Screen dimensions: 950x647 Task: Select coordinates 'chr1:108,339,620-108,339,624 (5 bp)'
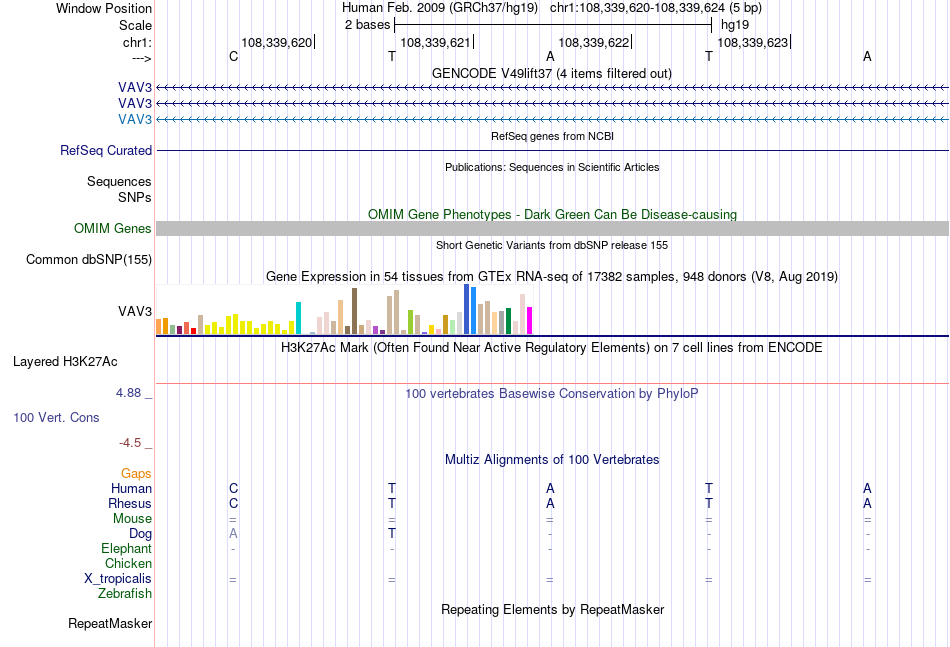(x=656, y=8)
